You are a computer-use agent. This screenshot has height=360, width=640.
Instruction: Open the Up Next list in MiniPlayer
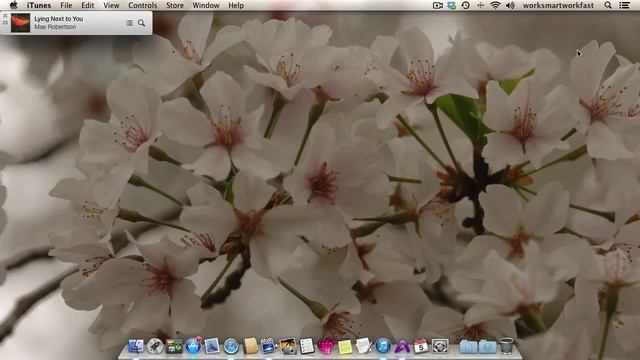pos(129,23)
